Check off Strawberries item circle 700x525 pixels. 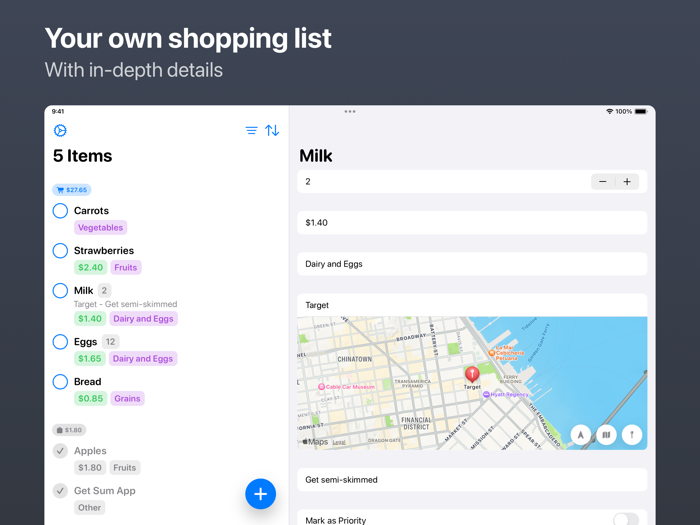60,250
